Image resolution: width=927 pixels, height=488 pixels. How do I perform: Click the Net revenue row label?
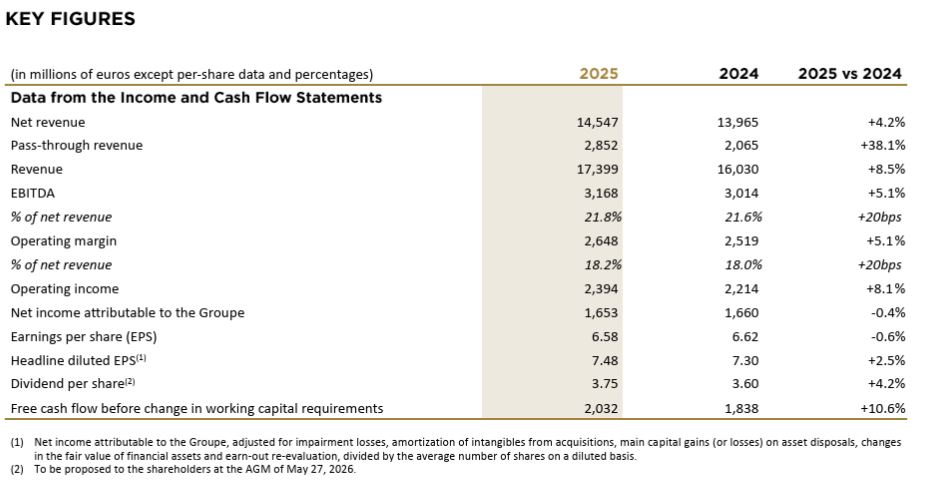click(x=47, y=122)
